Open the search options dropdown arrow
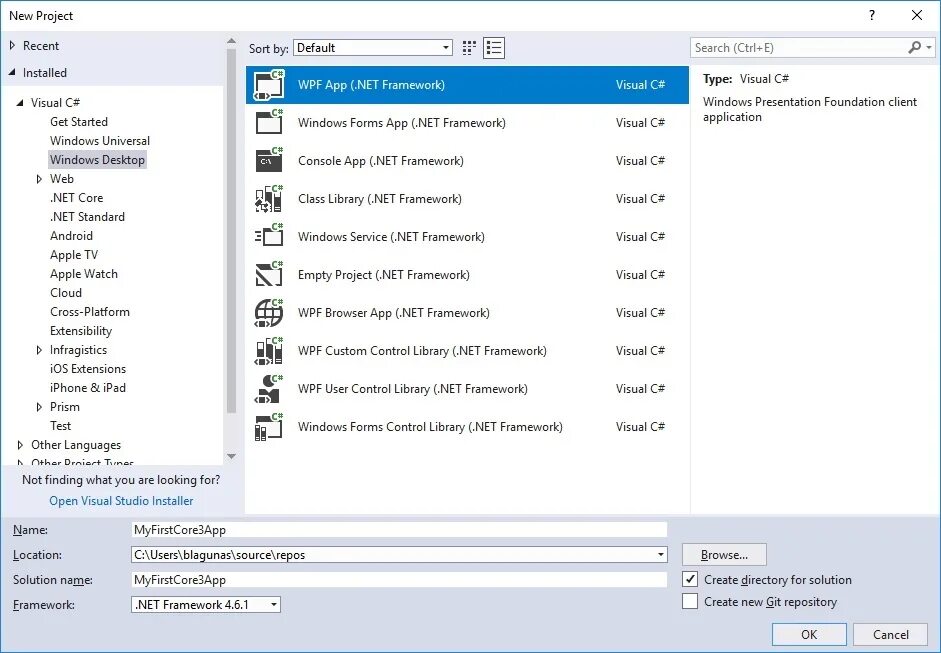Screen dimensions: 941x653 point(929,47)
